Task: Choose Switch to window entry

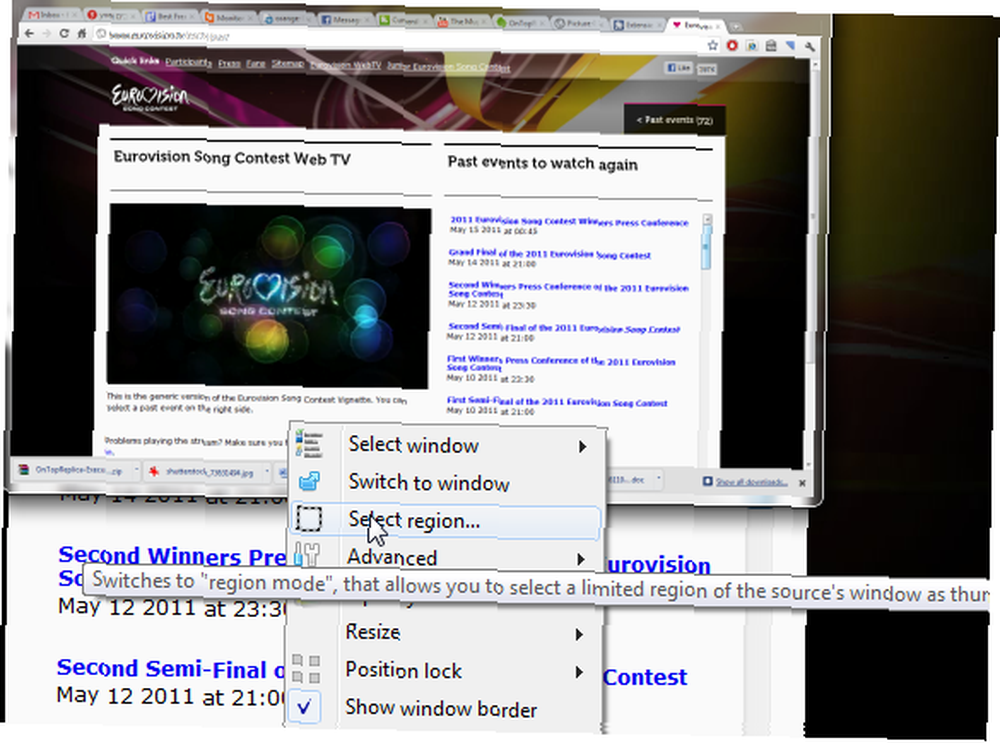Action: 445,482
